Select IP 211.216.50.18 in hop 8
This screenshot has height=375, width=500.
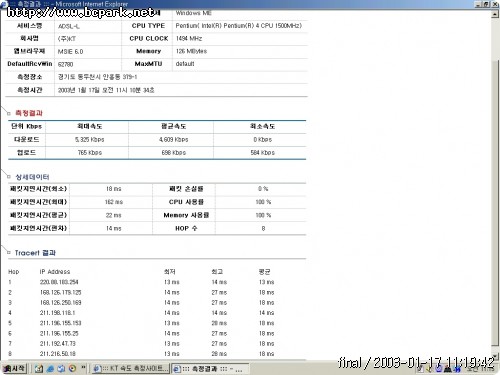pyautogui.click(x=58, y=354)
